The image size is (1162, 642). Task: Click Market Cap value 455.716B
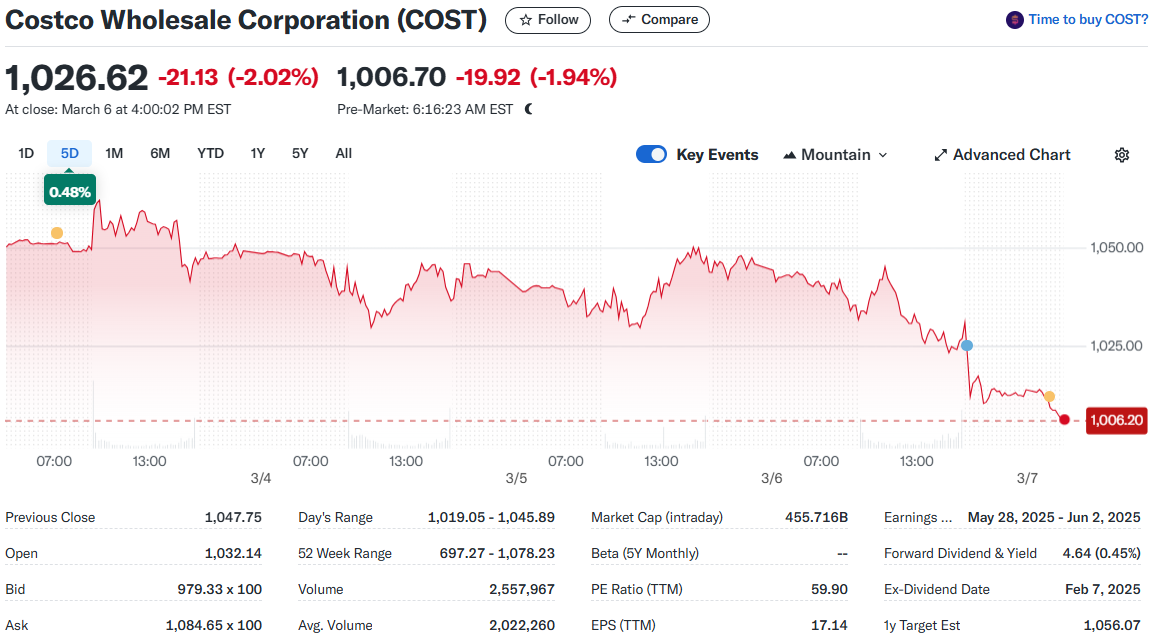pos(817,517)
